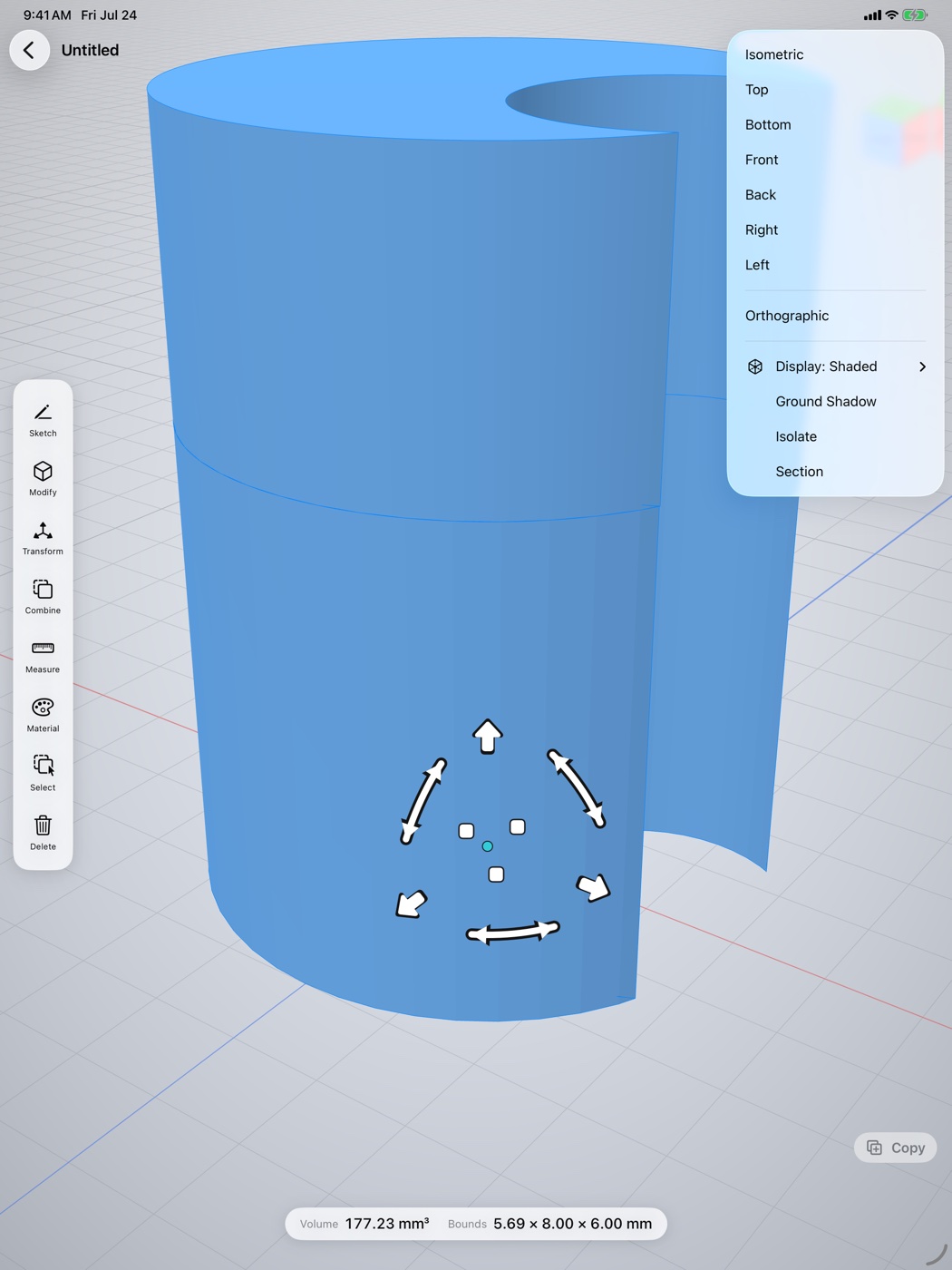This screenshot has width=952, height=1270.
Task: Activate the Select tool
Action: point(43,774)
